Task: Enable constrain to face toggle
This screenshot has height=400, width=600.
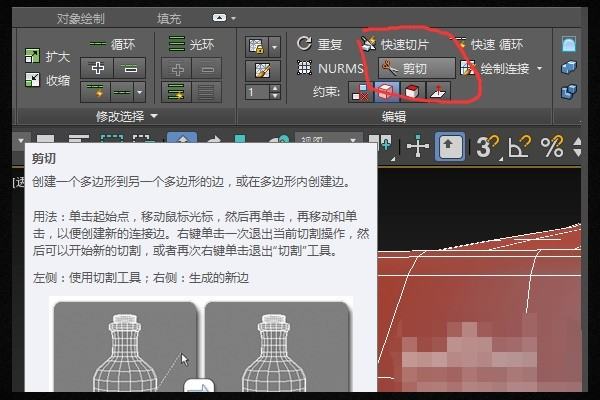Action: tap(413, 92)
